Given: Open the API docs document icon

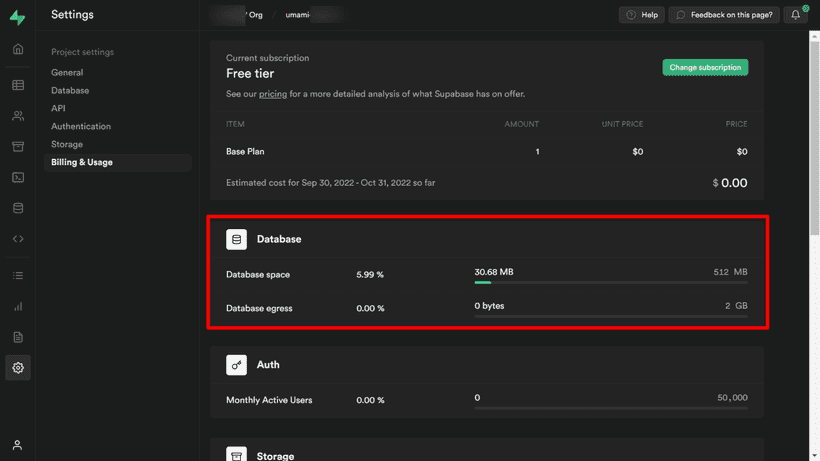Looking at the screenshot, I should 18,337.
